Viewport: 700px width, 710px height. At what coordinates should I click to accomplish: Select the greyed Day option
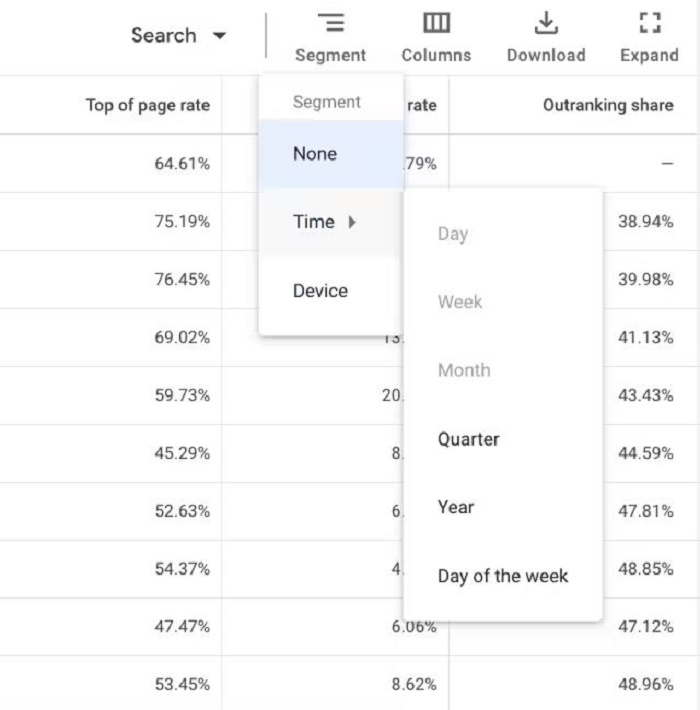503,234
